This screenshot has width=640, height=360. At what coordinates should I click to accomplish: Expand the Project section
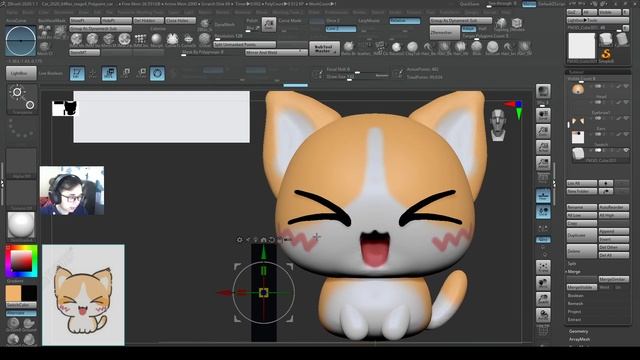574,311
